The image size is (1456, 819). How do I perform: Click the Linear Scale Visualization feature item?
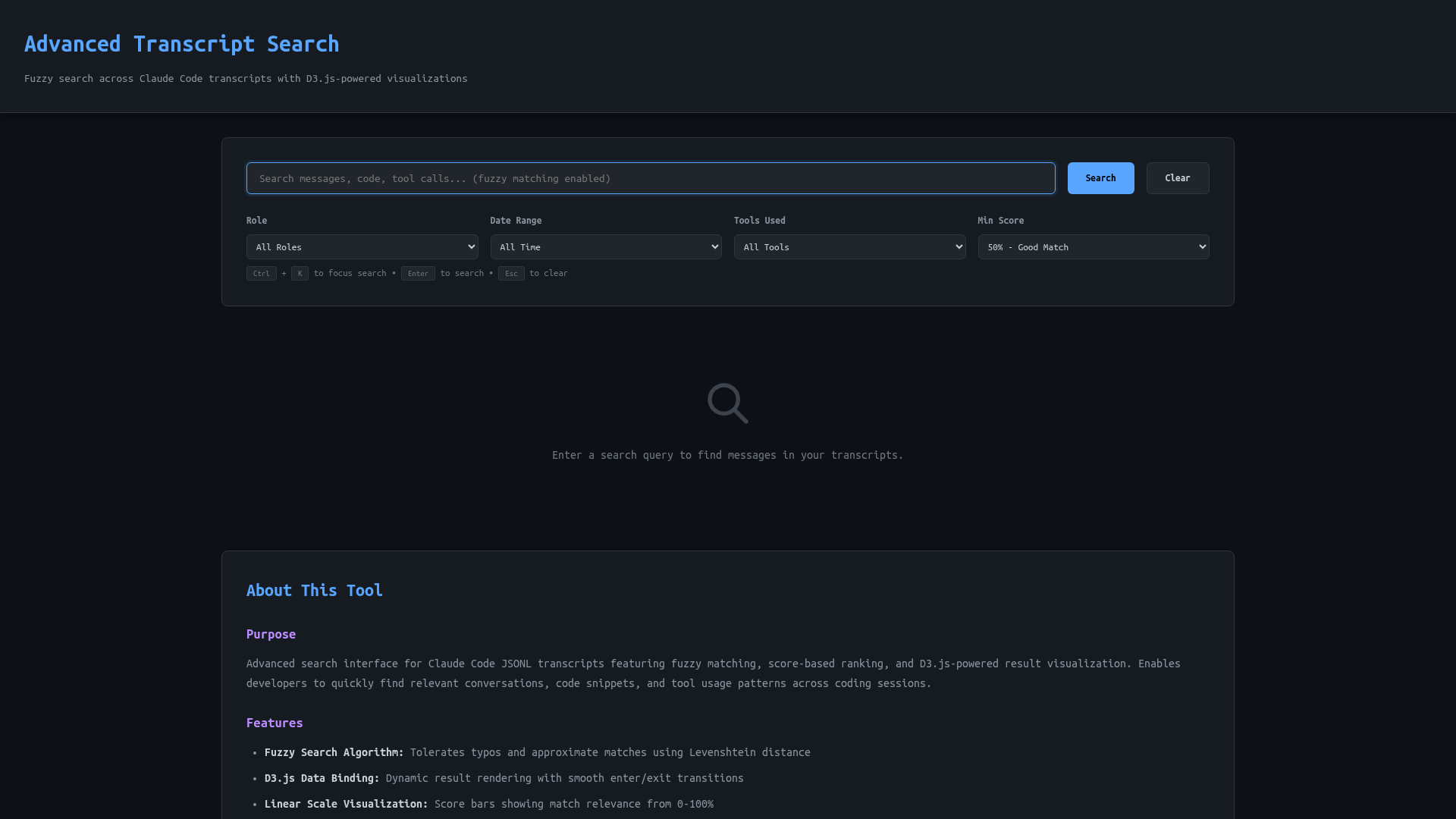[488, 804]
